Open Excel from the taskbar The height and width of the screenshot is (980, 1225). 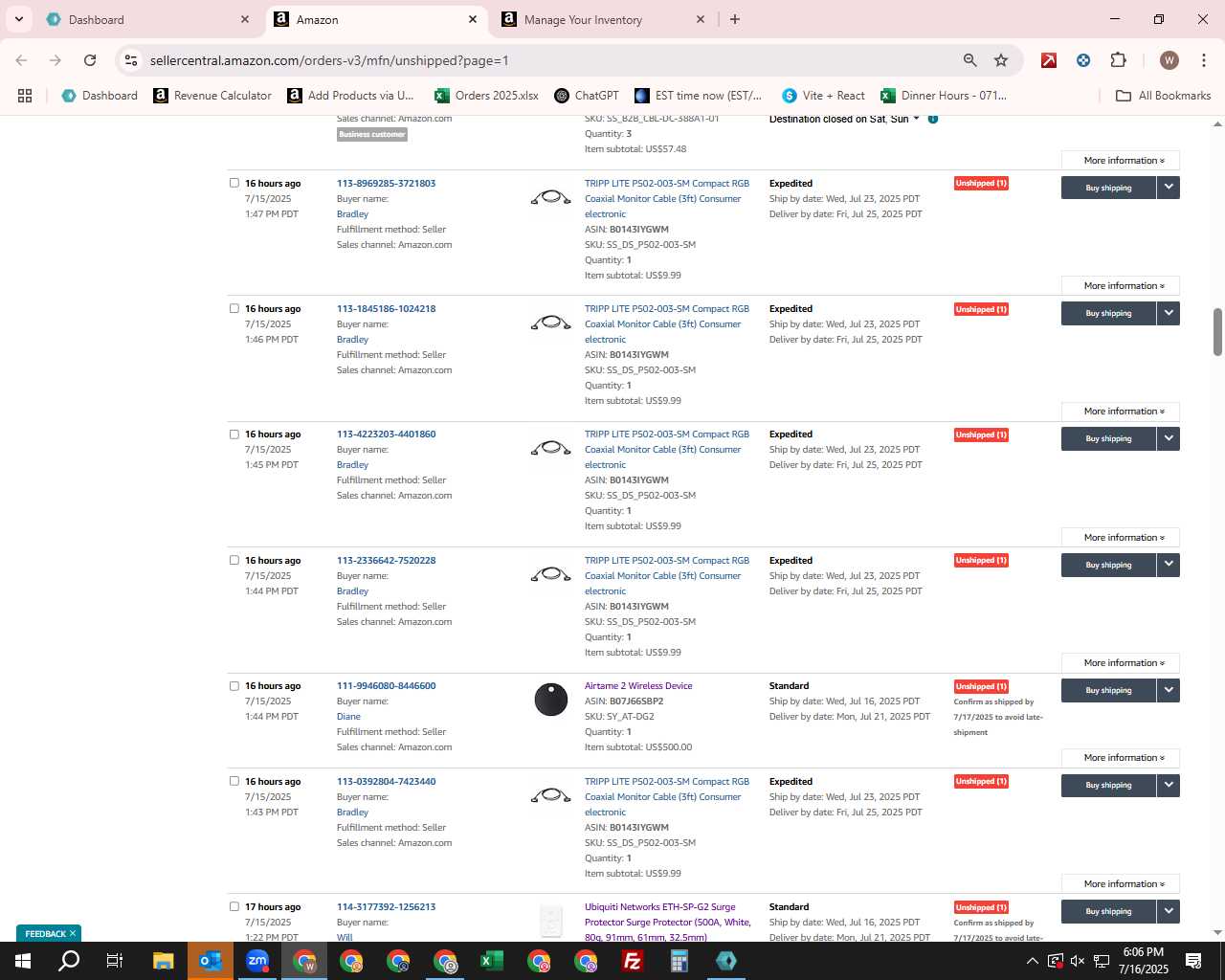pyautogui.click(x=492, y=961)
